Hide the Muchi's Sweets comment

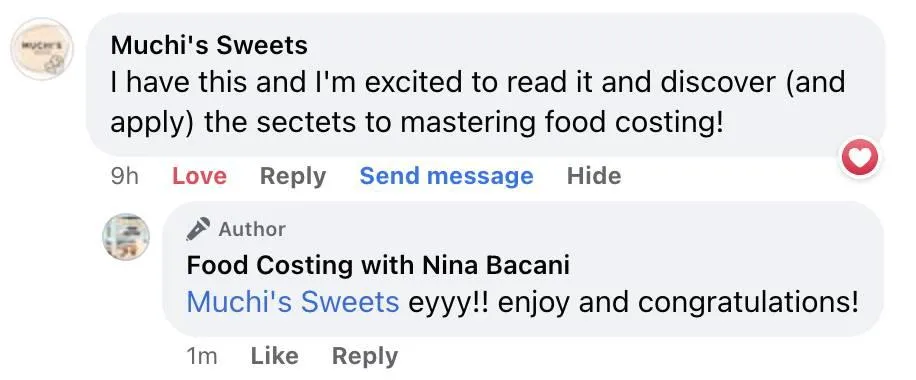pos(594,176)
